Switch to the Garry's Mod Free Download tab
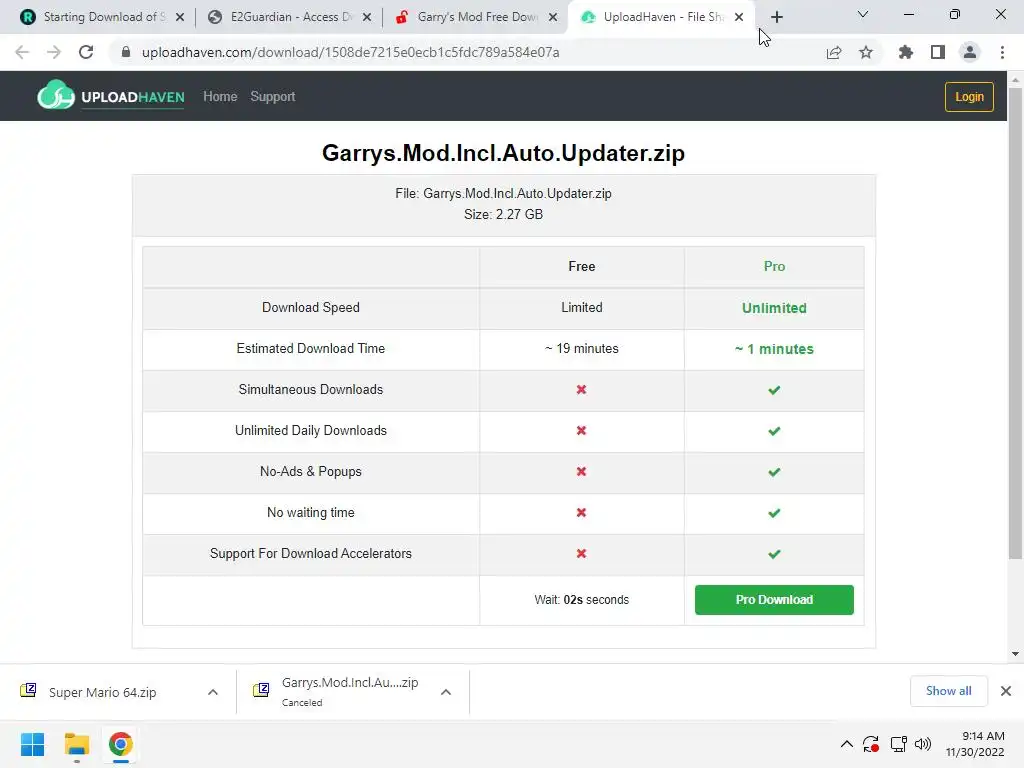 point(475,17)
